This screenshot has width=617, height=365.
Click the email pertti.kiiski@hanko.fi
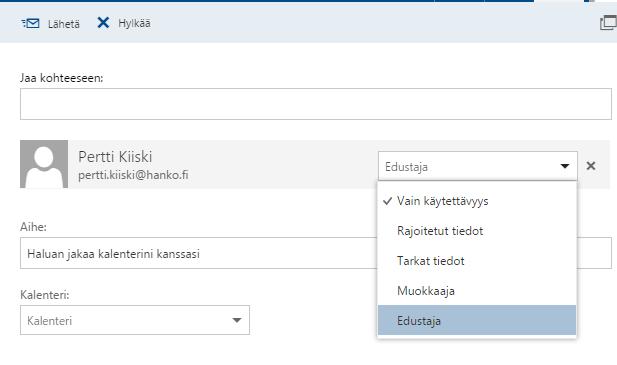coord(133,175)
